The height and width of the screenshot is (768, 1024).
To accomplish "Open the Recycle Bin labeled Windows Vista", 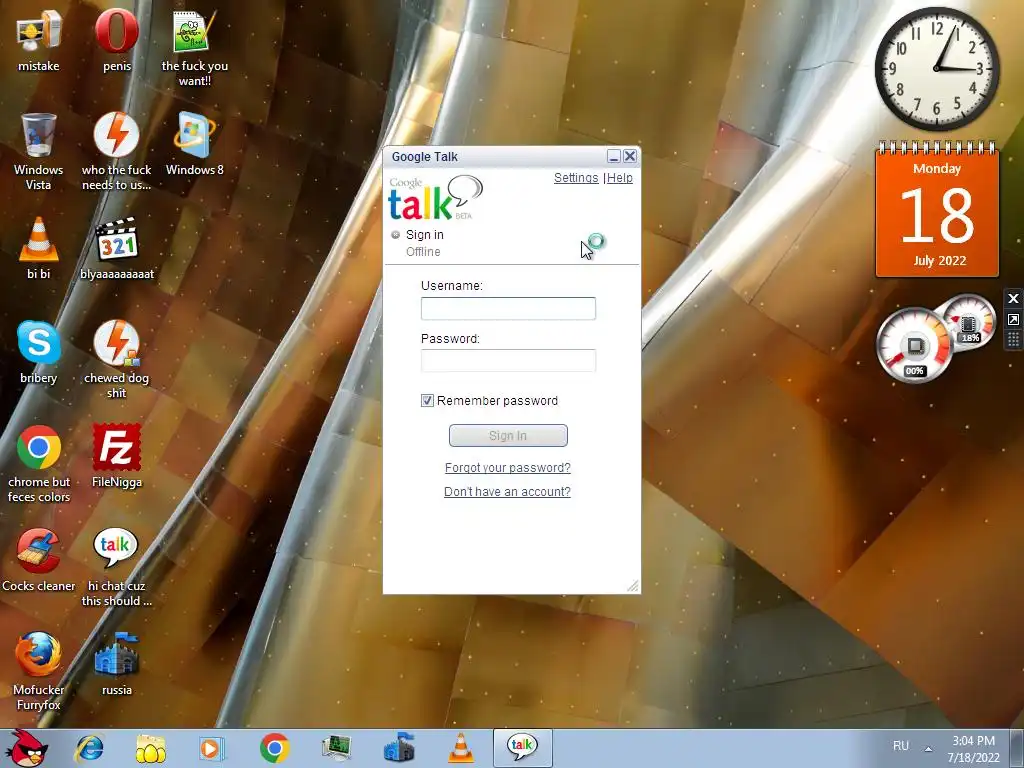I will click(x=39, y=135).
